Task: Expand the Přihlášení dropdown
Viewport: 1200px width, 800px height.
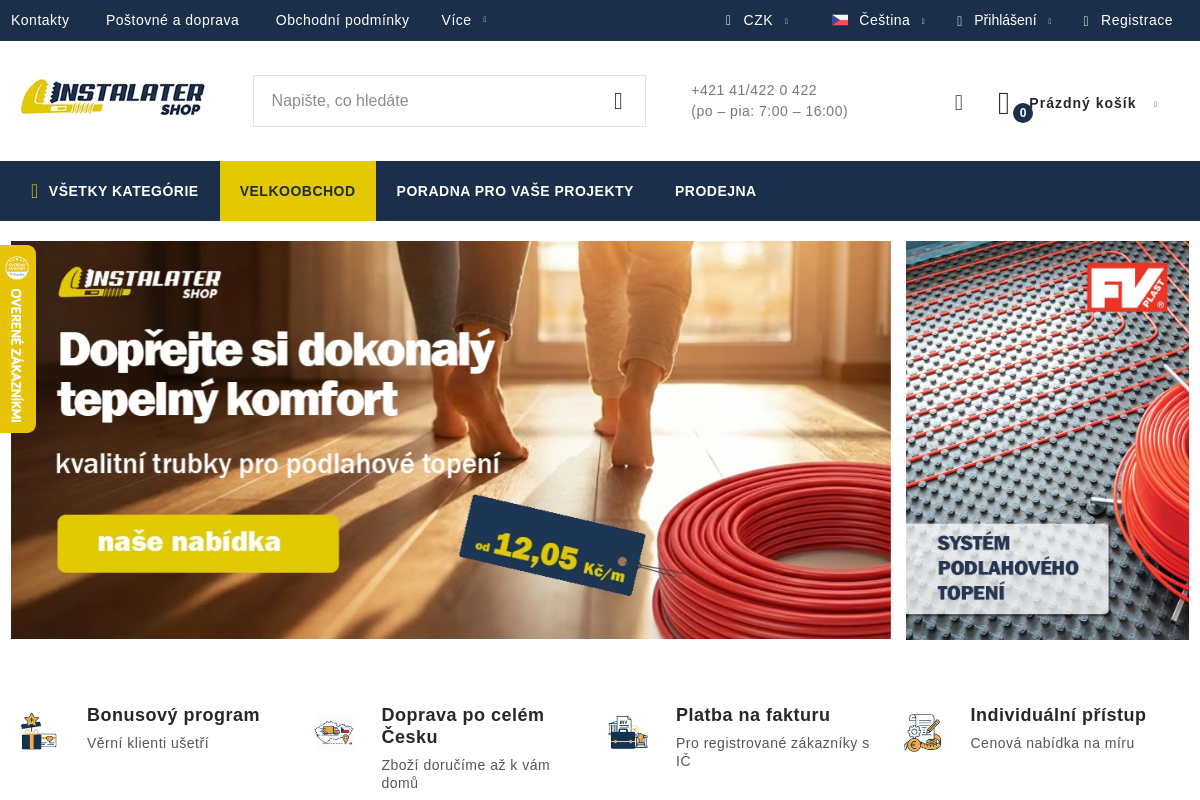Action: tap(1003, 19)
